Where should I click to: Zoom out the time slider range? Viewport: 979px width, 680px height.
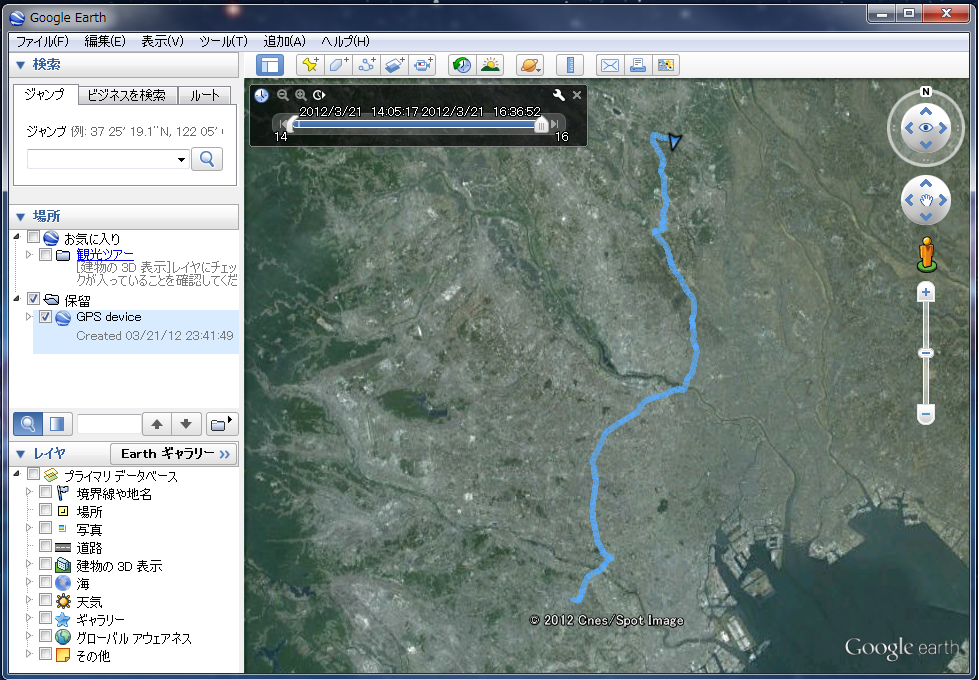pyautogui.click(x=283, y=95)
